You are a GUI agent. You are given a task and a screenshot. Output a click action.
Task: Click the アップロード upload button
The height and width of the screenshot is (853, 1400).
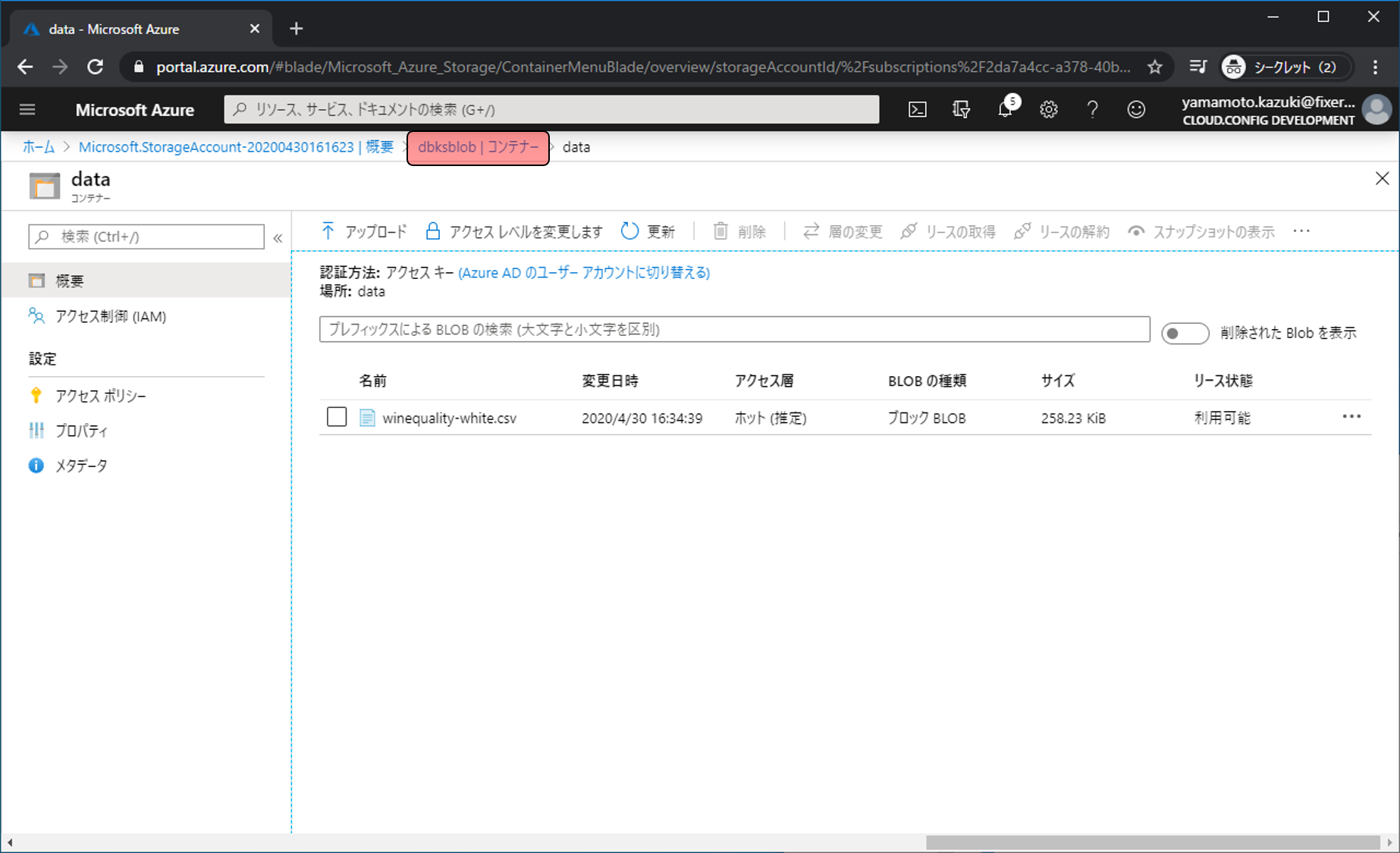click(x=364, y=231)
